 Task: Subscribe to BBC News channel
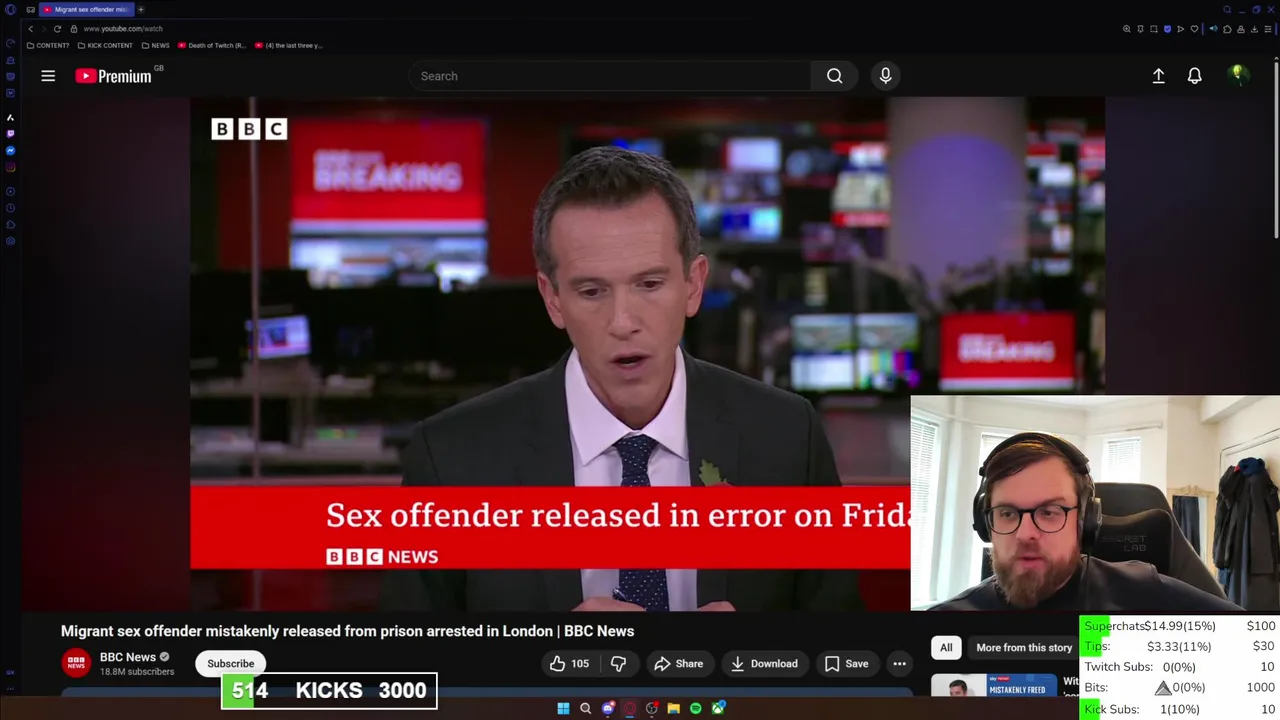[231, 663]
